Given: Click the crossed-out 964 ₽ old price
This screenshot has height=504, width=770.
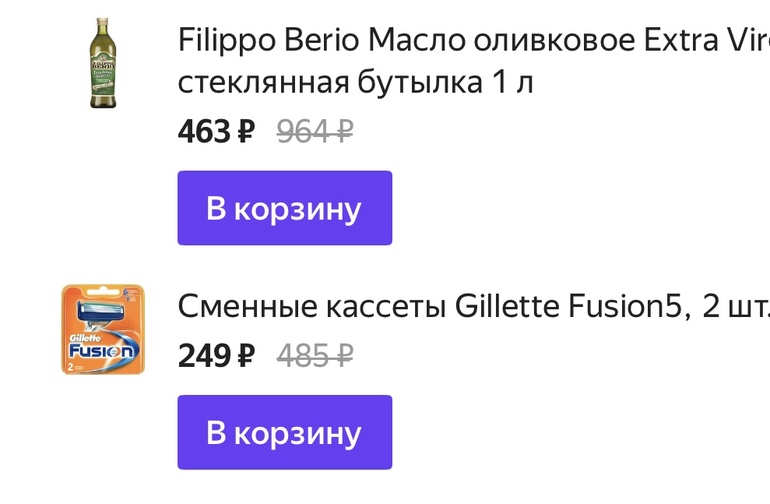Looking at the screenshot, I should pyautogui.click(x=314, y=131).
